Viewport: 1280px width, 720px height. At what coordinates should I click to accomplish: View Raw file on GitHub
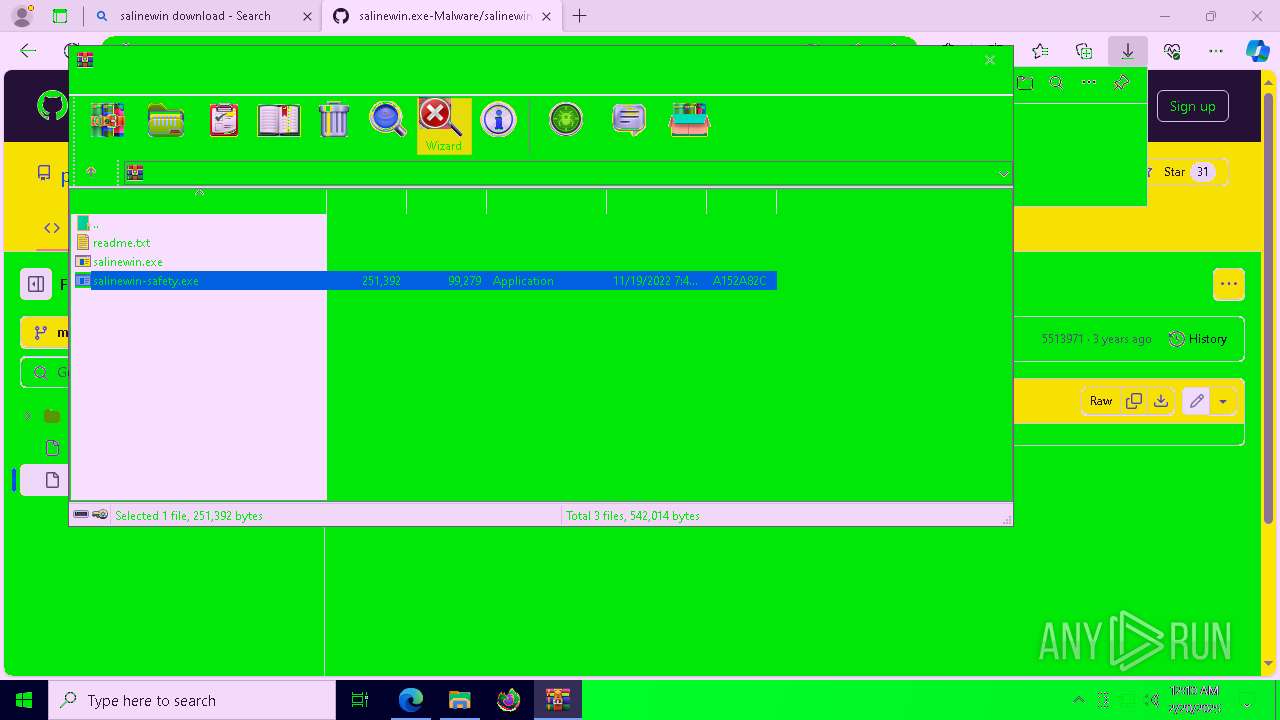click(x=1101, y=401)
